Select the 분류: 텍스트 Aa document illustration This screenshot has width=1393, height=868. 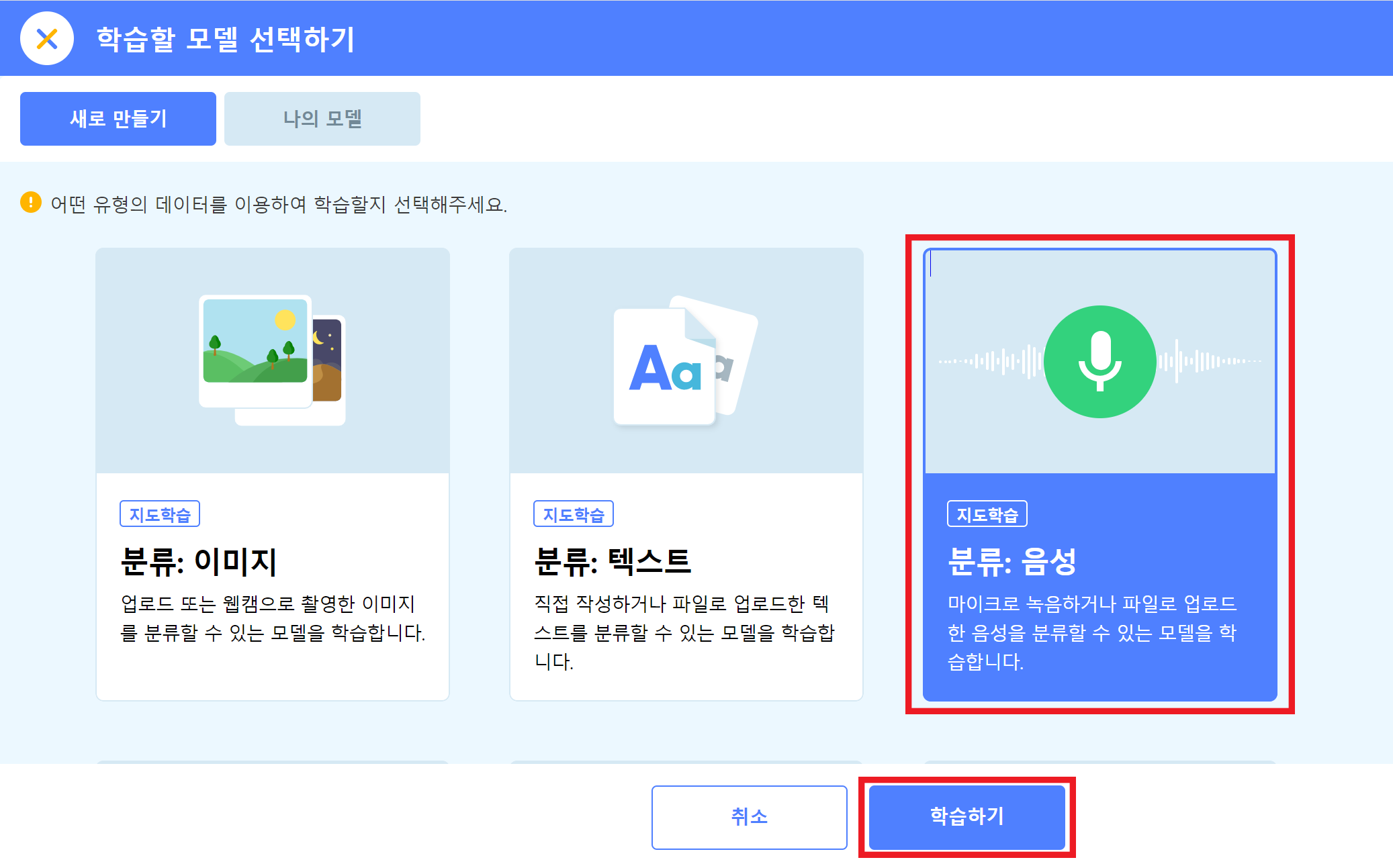(685, 360)
